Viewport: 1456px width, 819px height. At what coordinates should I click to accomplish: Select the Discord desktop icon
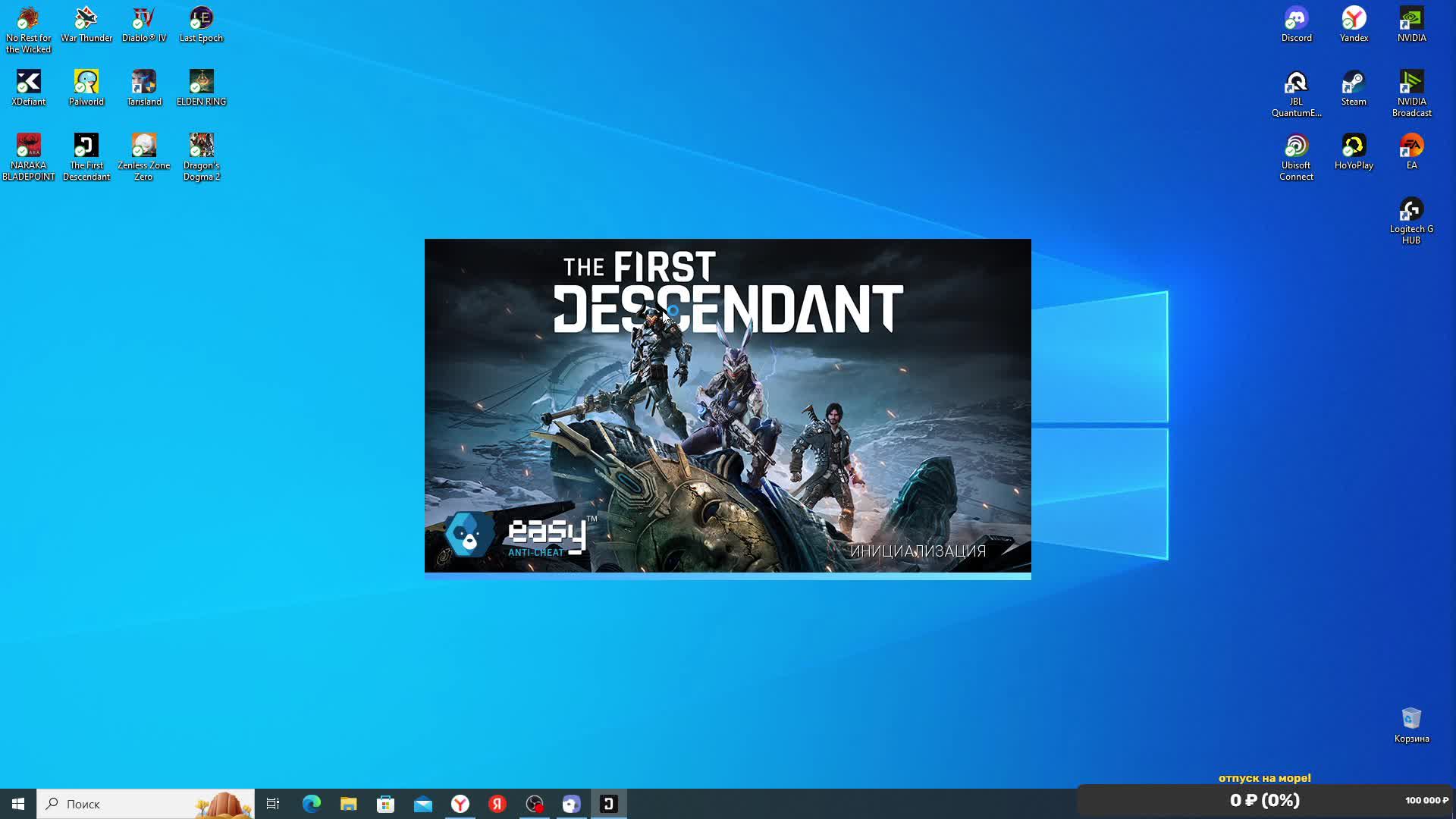1296,18
